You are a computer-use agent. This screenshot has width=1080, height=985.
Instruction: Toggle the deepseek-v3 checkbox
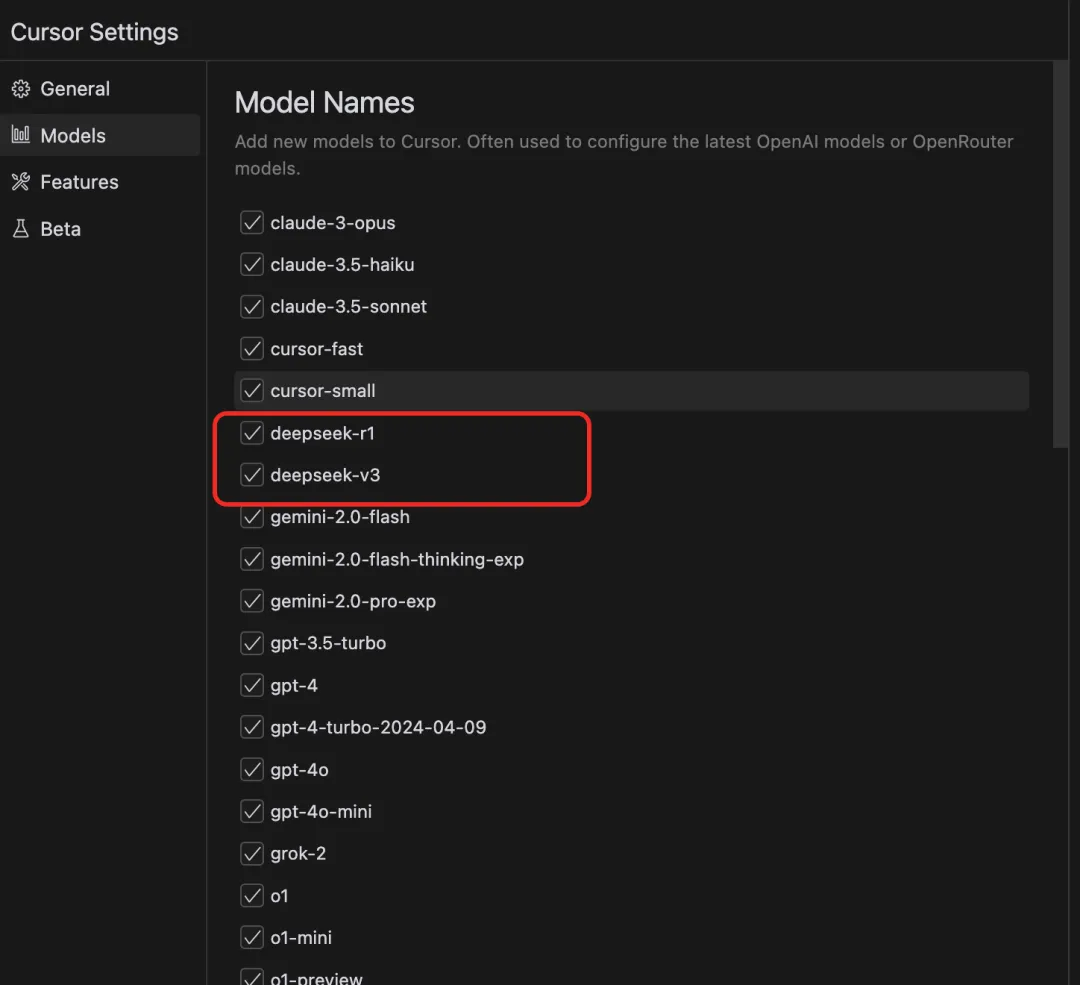(x=252, y=475)
